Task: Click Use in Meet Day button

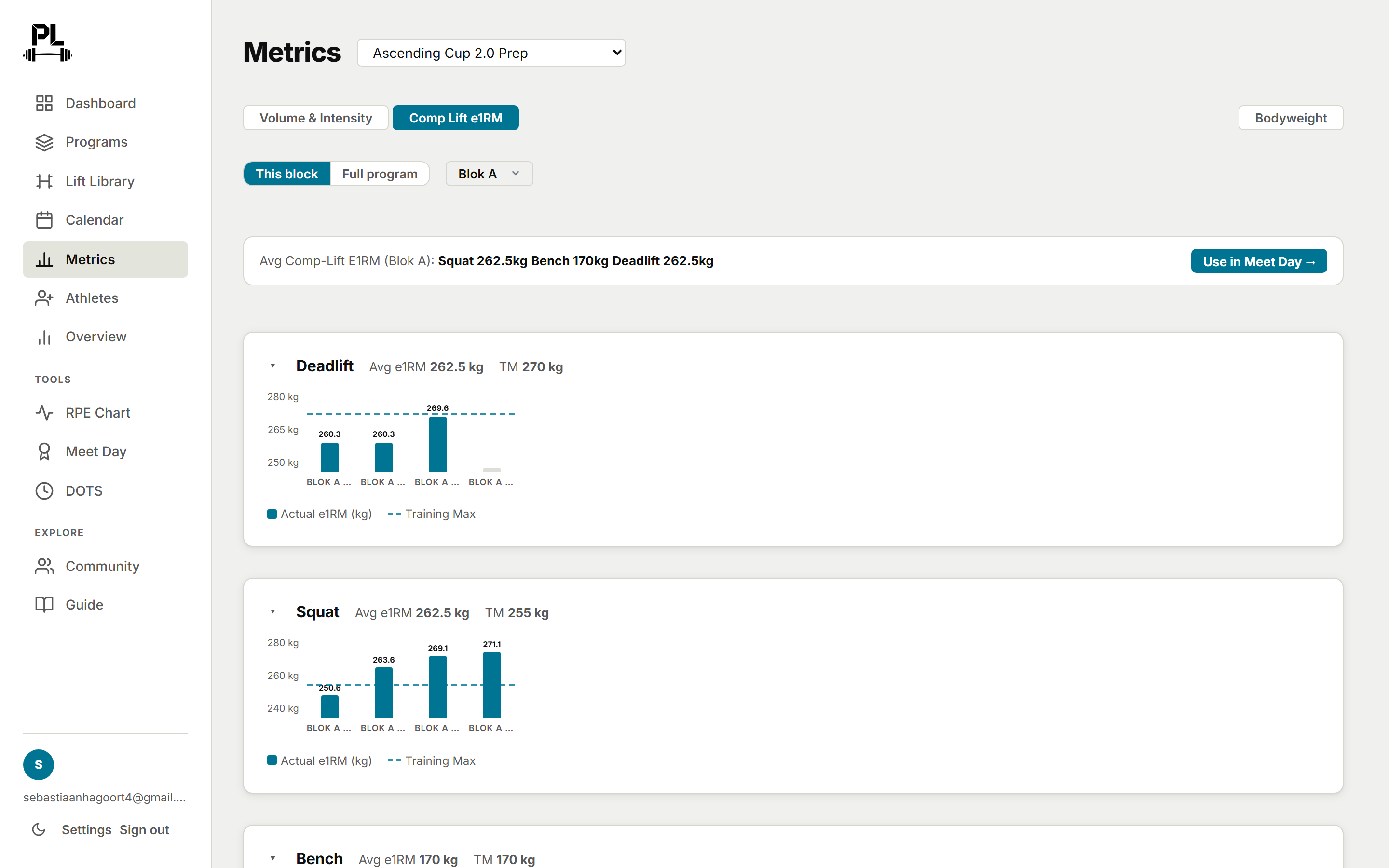Action: 1259,261
